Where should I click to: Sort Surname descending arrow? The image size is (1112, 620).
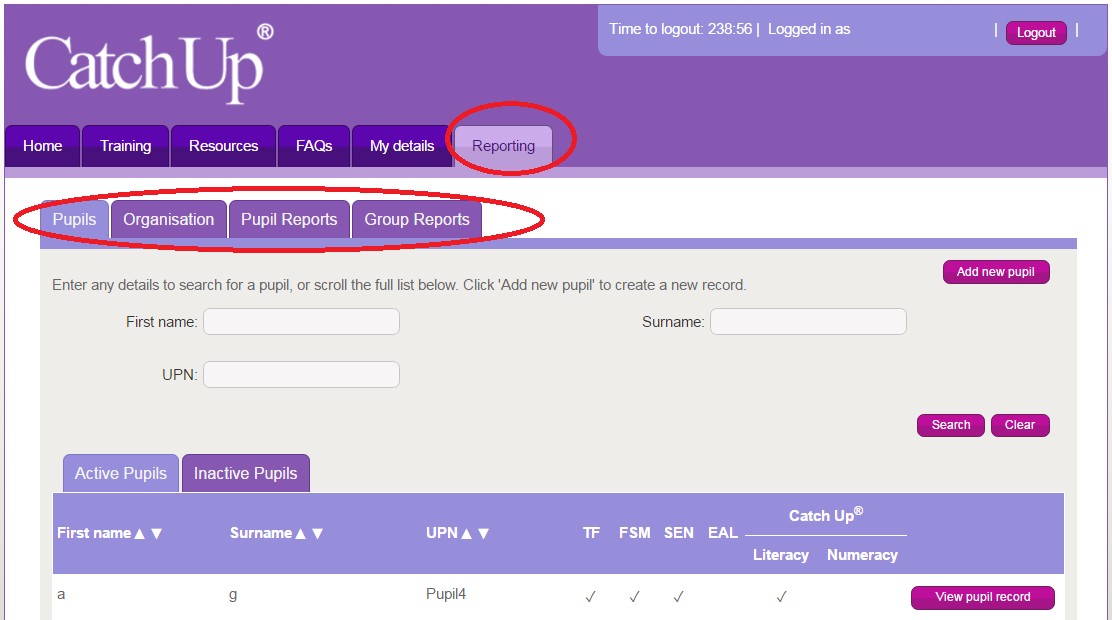pyautogui.click(x=318, y=533)
